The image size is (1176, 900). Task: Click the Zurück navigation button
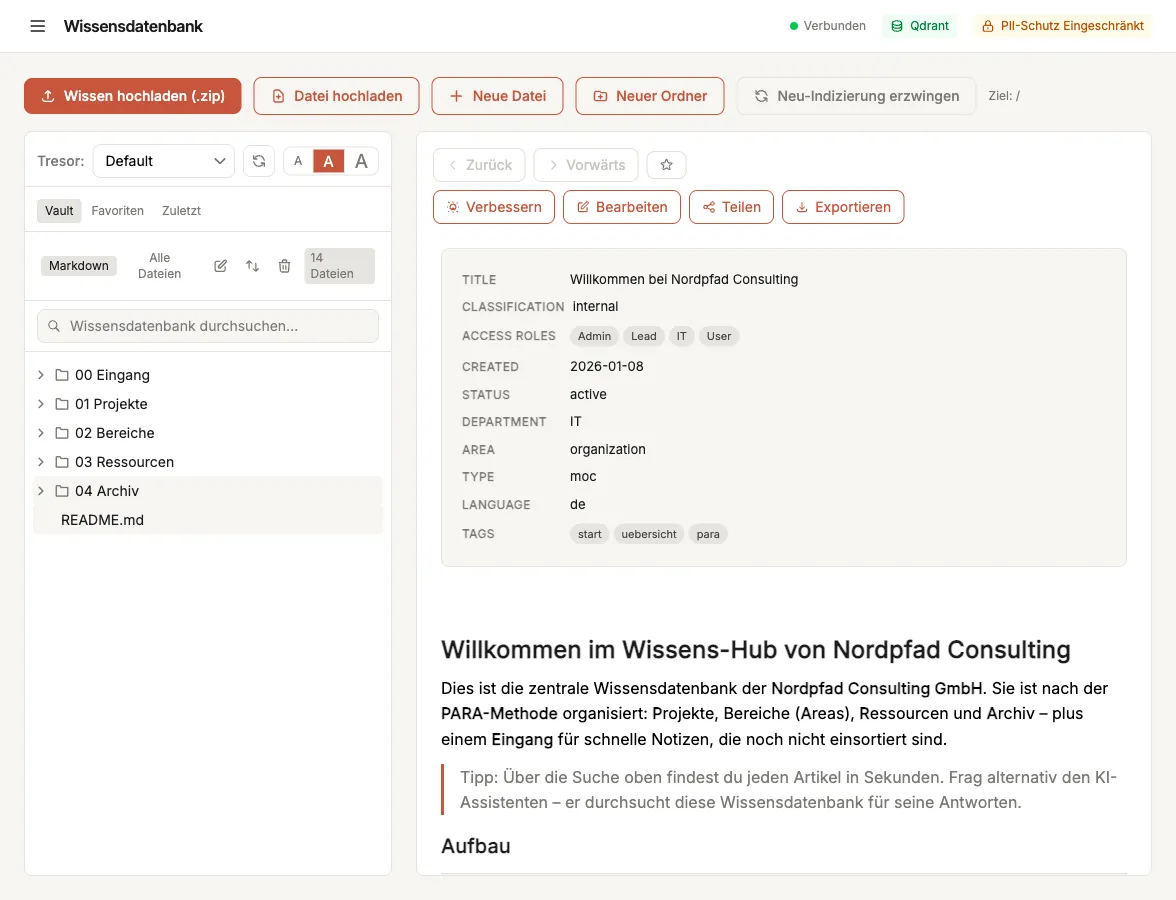click(x=479, y=165)
